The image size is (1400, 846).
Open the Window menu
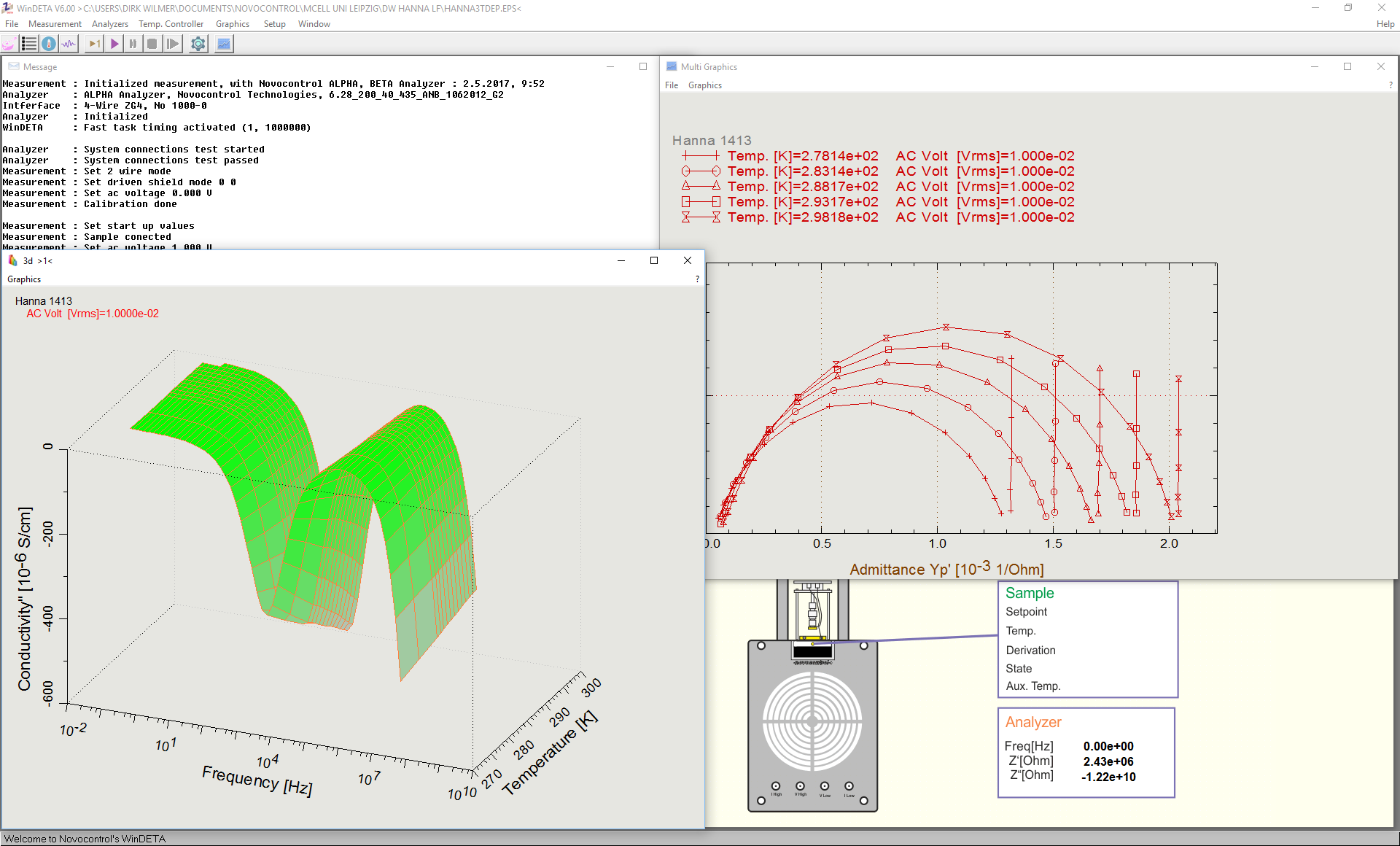click(314, 24)
